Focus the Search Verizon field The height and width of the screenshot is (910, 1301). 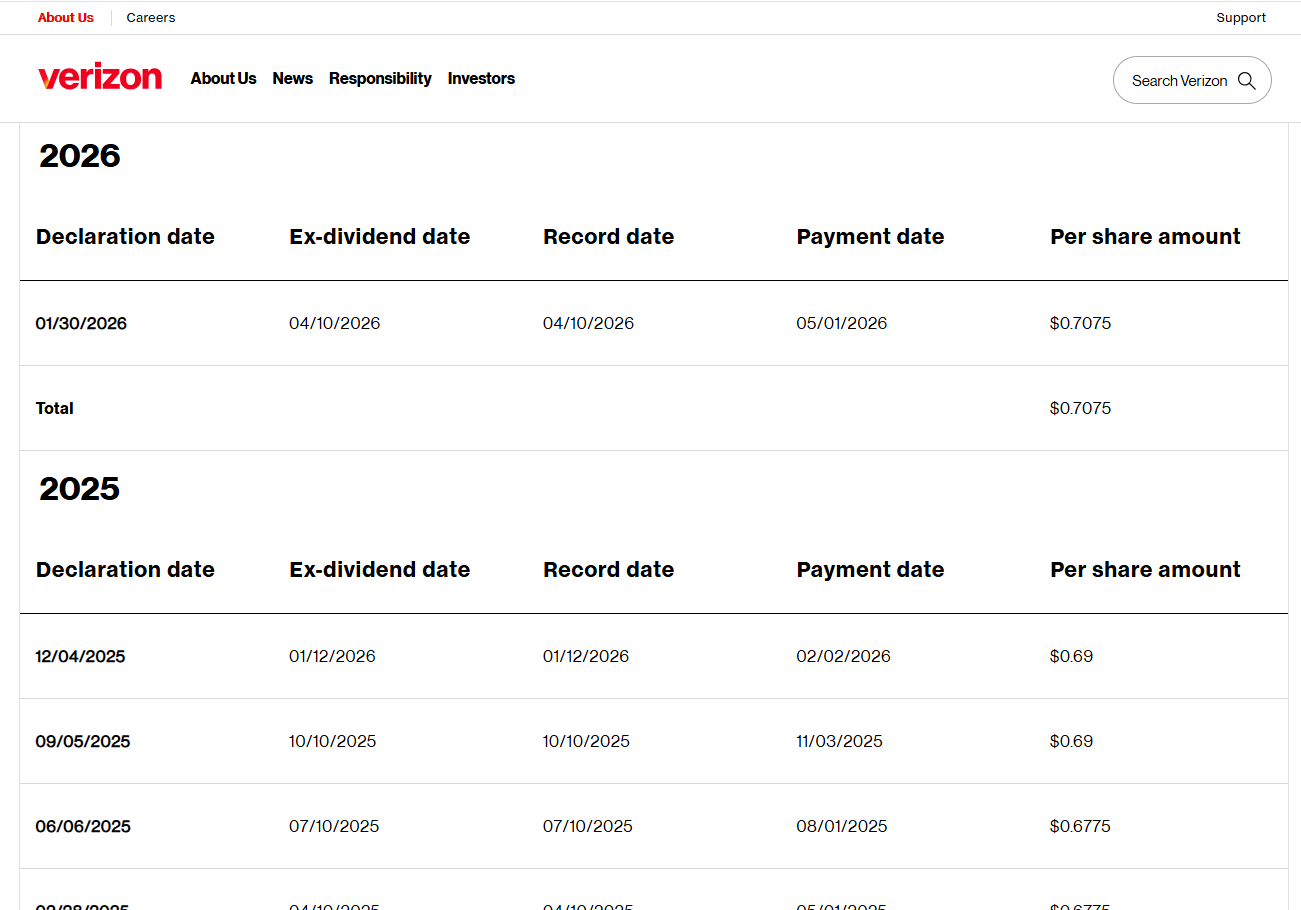1178,81
